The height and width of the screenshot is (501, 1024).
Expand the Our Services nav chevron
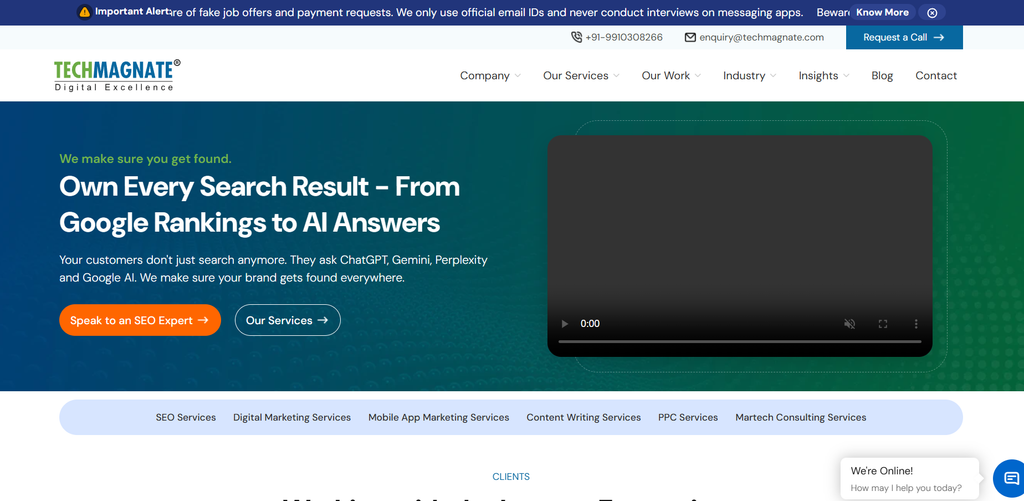point(616,76)
